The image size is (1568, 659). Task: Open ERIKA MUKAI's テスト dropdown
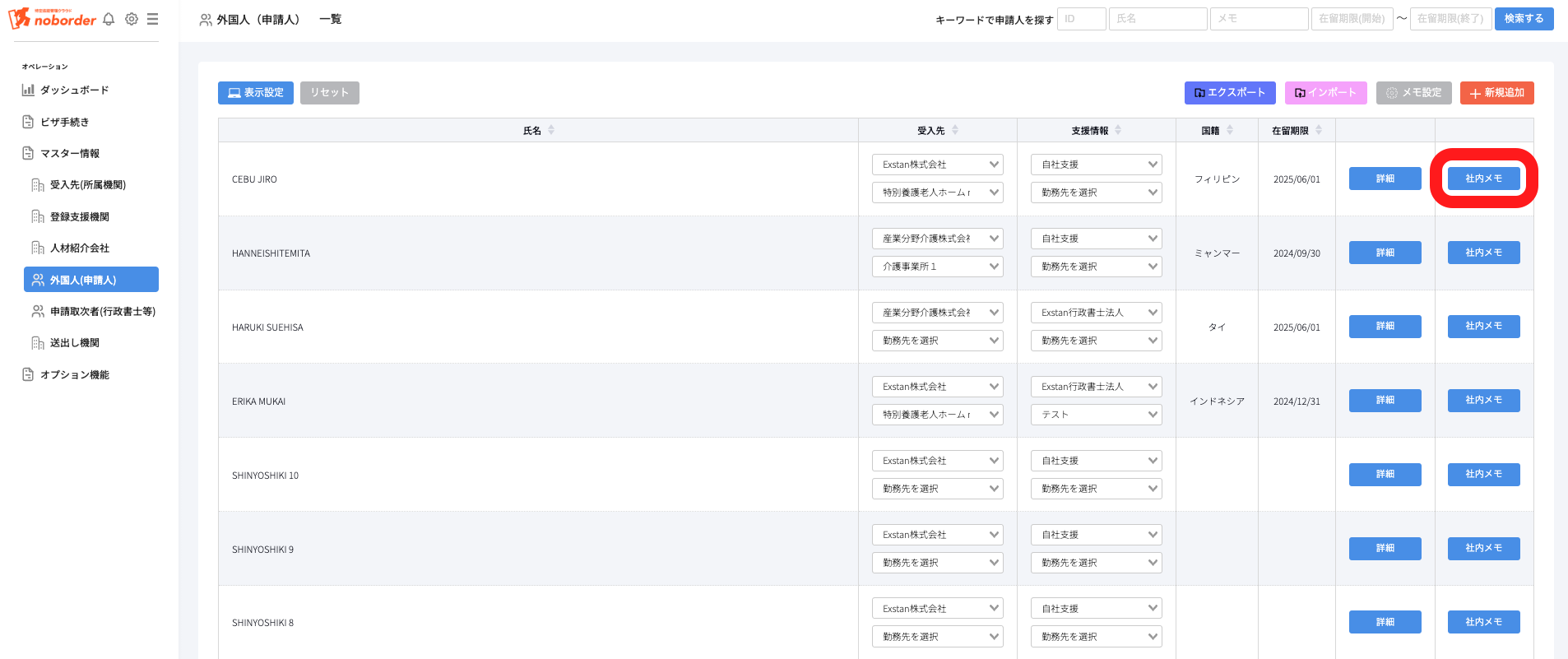[x=1096, y=415]
